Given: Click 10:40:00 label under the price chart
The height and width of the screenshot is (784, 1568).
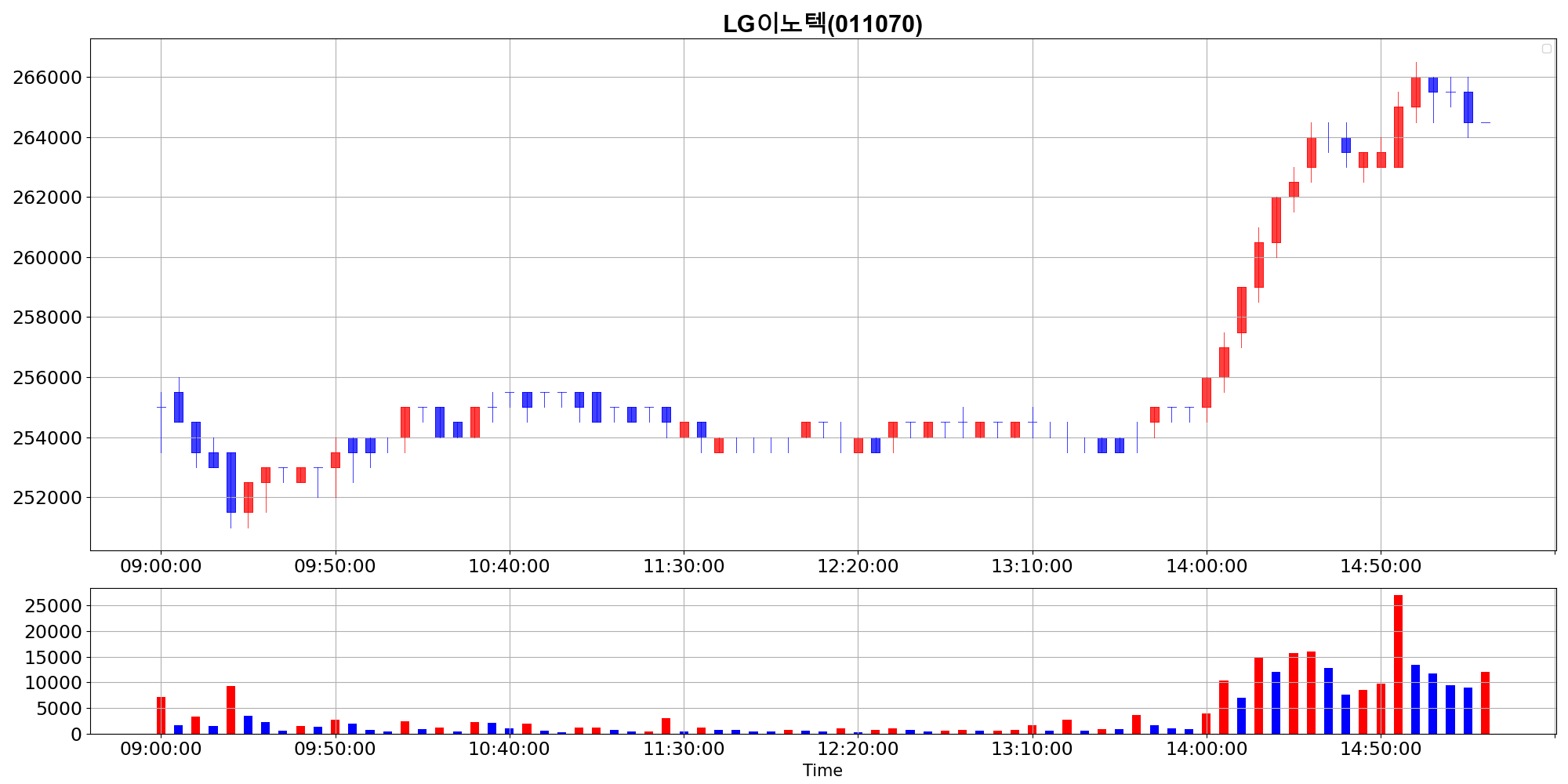Looking at the screenshot, I should pos(510,566).
